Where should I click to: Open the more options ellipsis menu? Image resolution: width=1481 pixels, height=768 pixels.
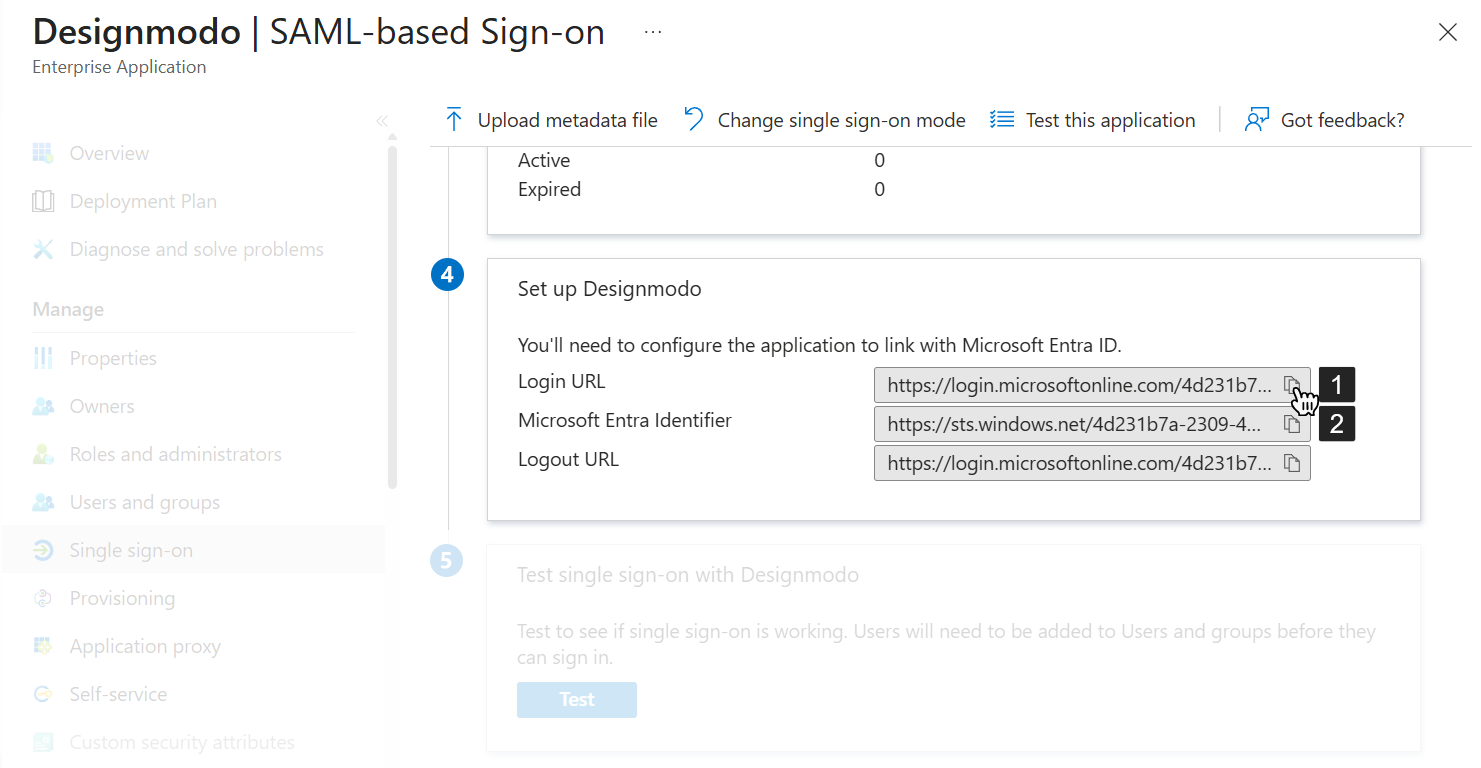tap(653, 33)
